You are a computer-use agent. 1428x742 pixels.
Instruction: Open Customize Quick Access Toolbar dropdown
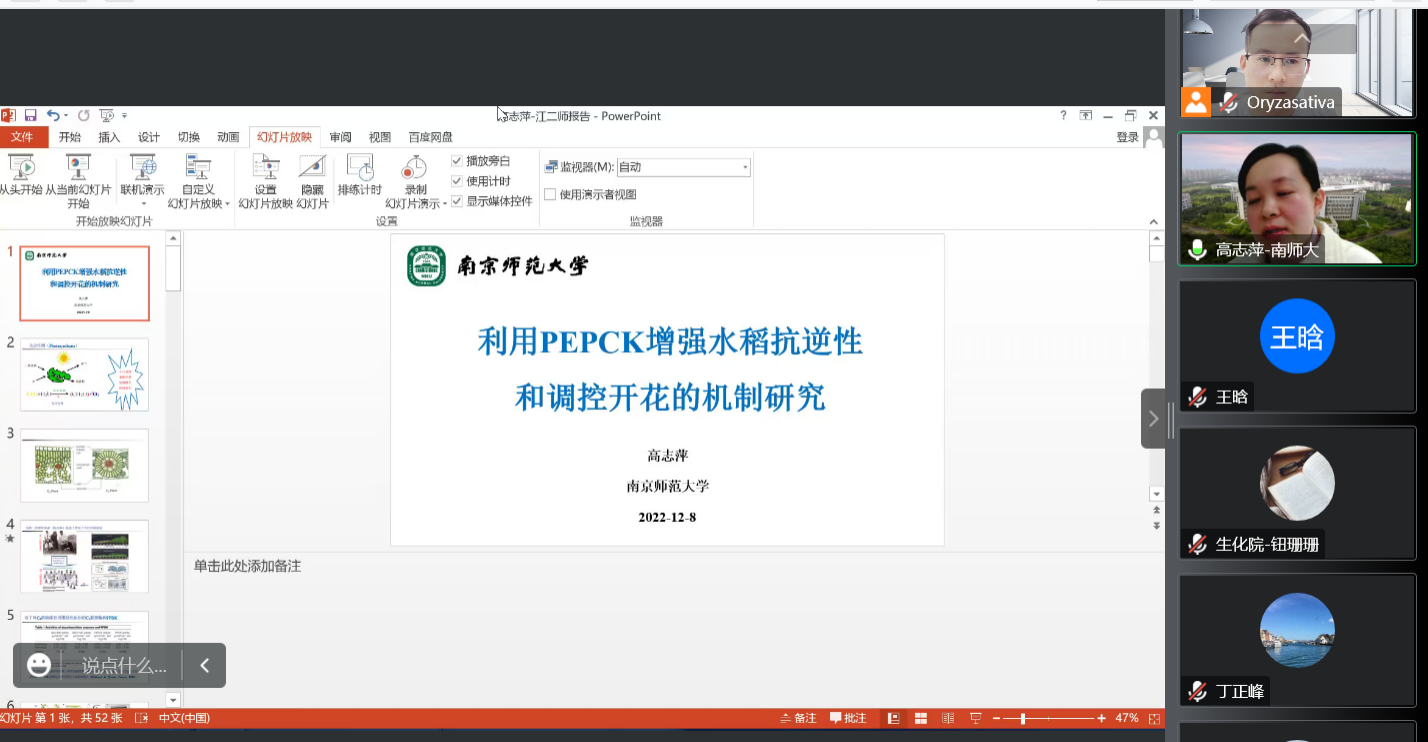(x=124, y=116)
